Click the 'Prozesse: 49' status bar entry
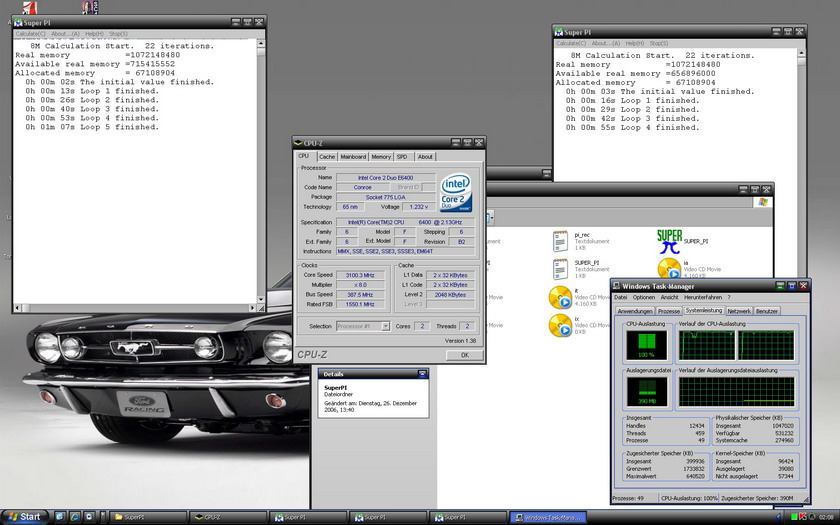 coord(628,499)
